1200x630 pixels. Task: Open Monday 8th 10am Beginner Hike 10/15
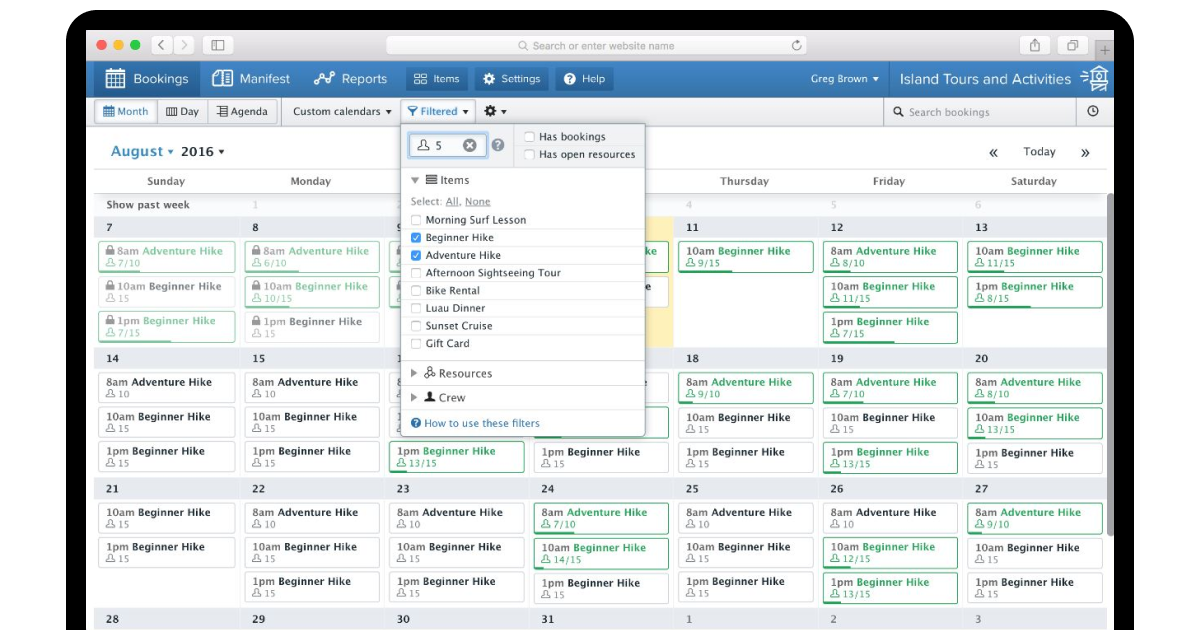pyautogui.click(x=312, y=292)
